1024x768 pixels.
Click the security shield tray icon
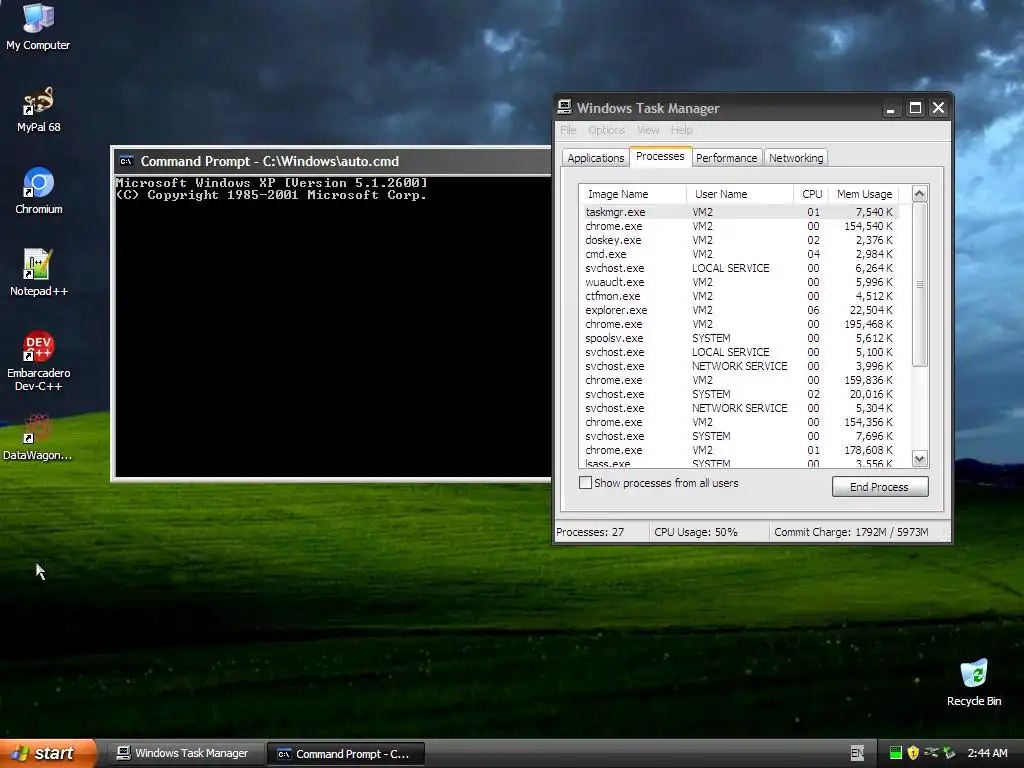click(913, 753)
